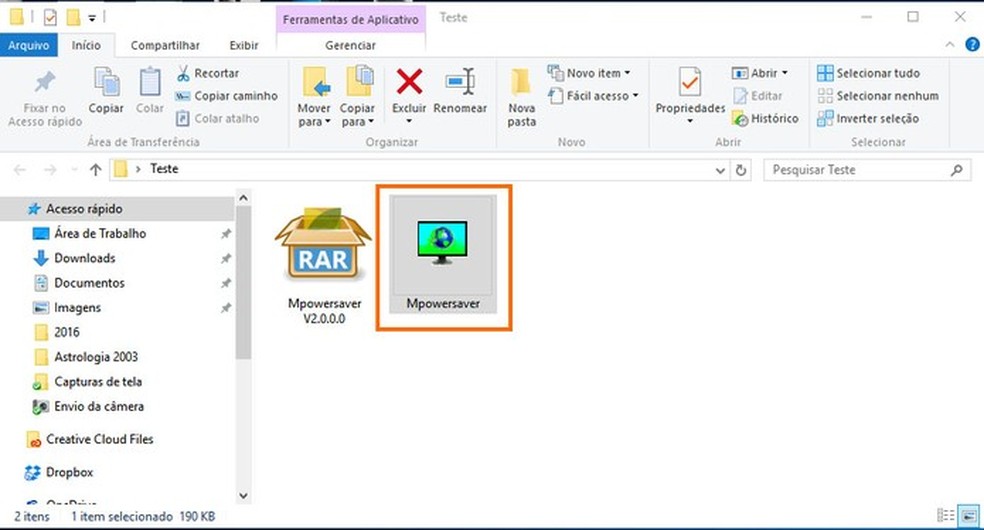Click the search magnifier icon
Screen dimensions: 984x530
(x=957, y=170)
